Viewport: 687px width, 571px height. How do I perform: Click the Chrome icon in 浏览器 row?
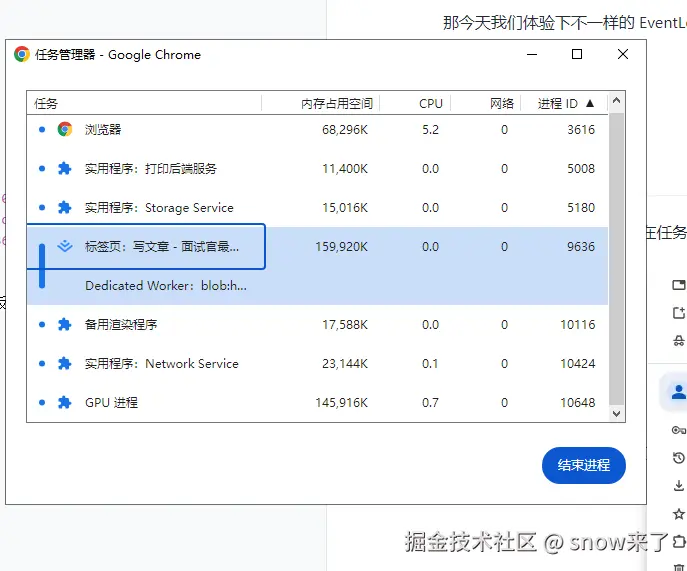65,129
